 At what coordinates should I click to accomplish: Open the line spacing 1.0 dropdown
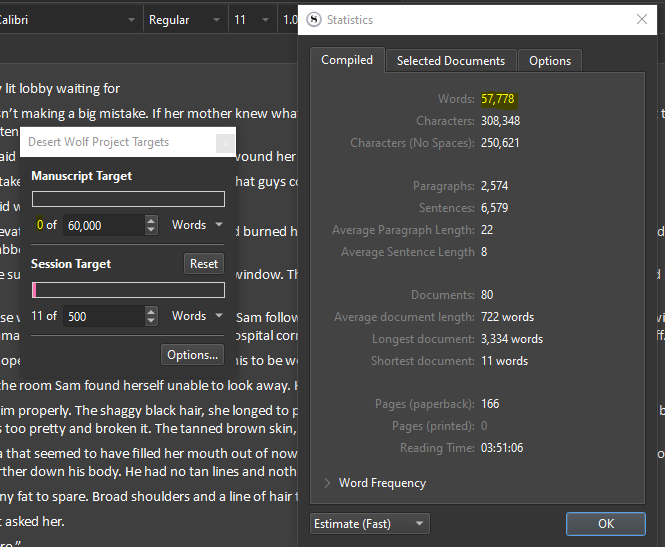[289, 20]
